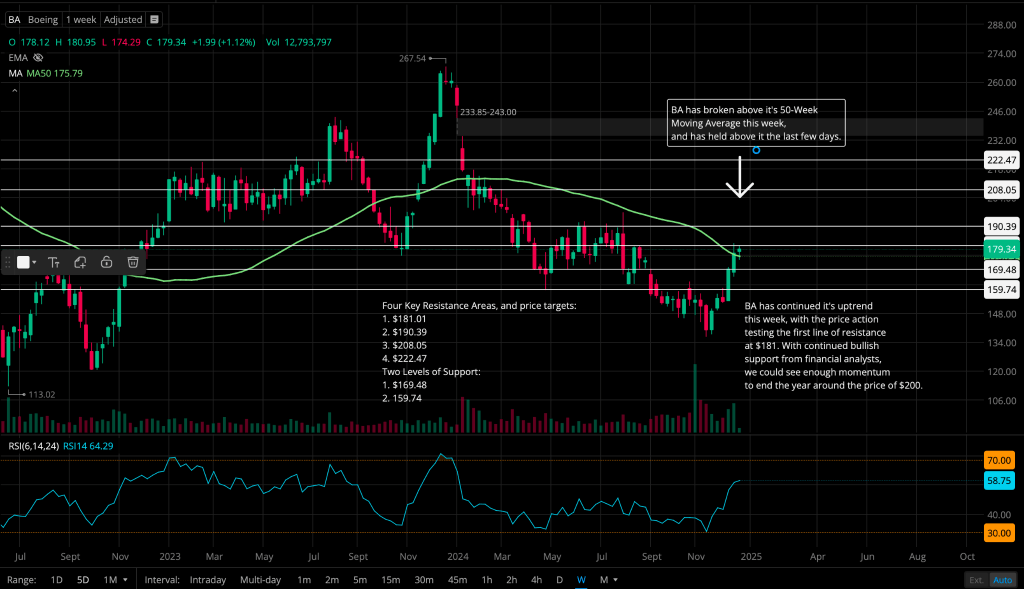The height and width of the screenshot is (589, 1024).
Task: Expand the 1M range dropdown
Action: (114, 580)
